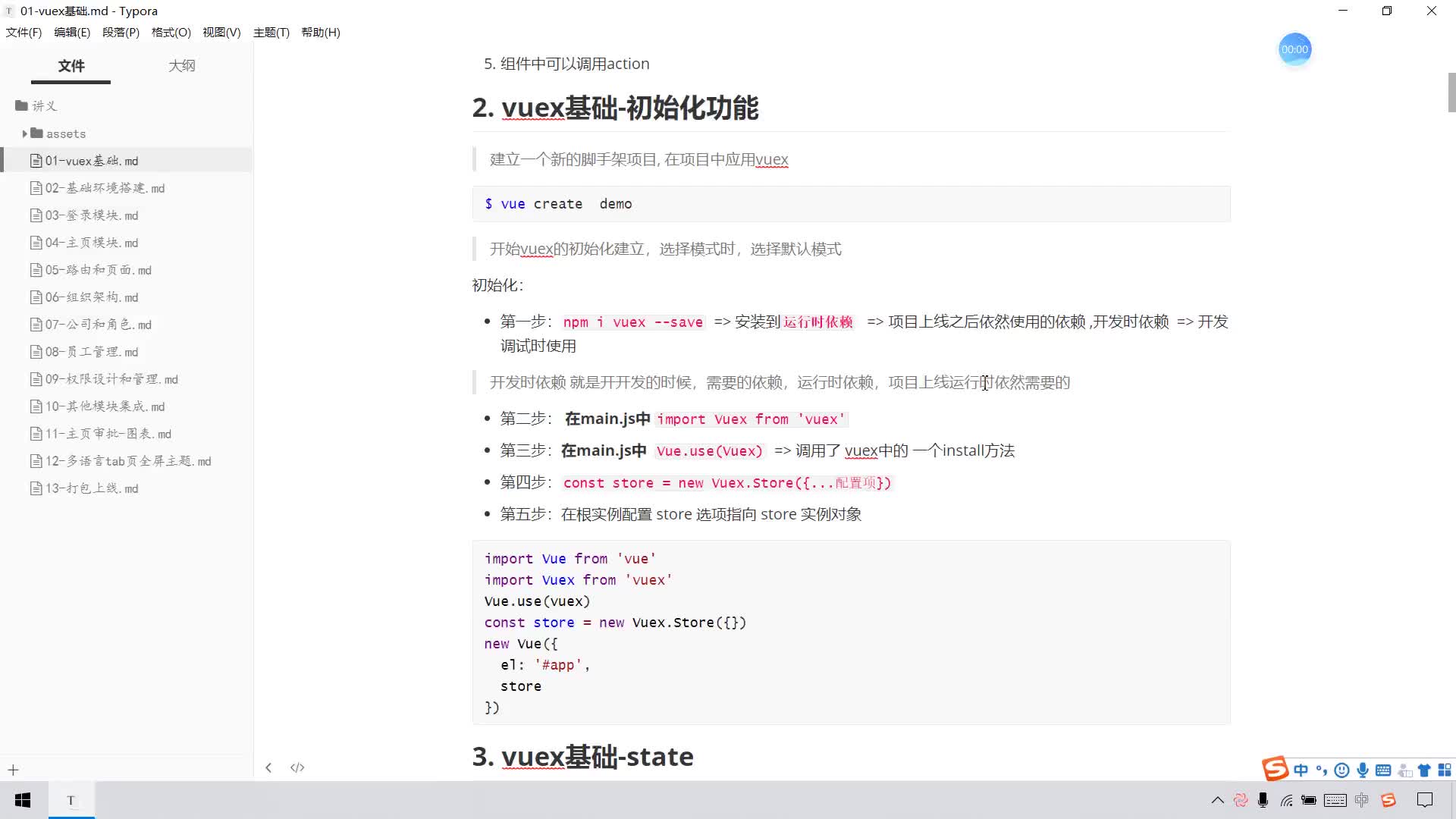Click inline code 'npm i vuex --save'

[x=633, y=322]
